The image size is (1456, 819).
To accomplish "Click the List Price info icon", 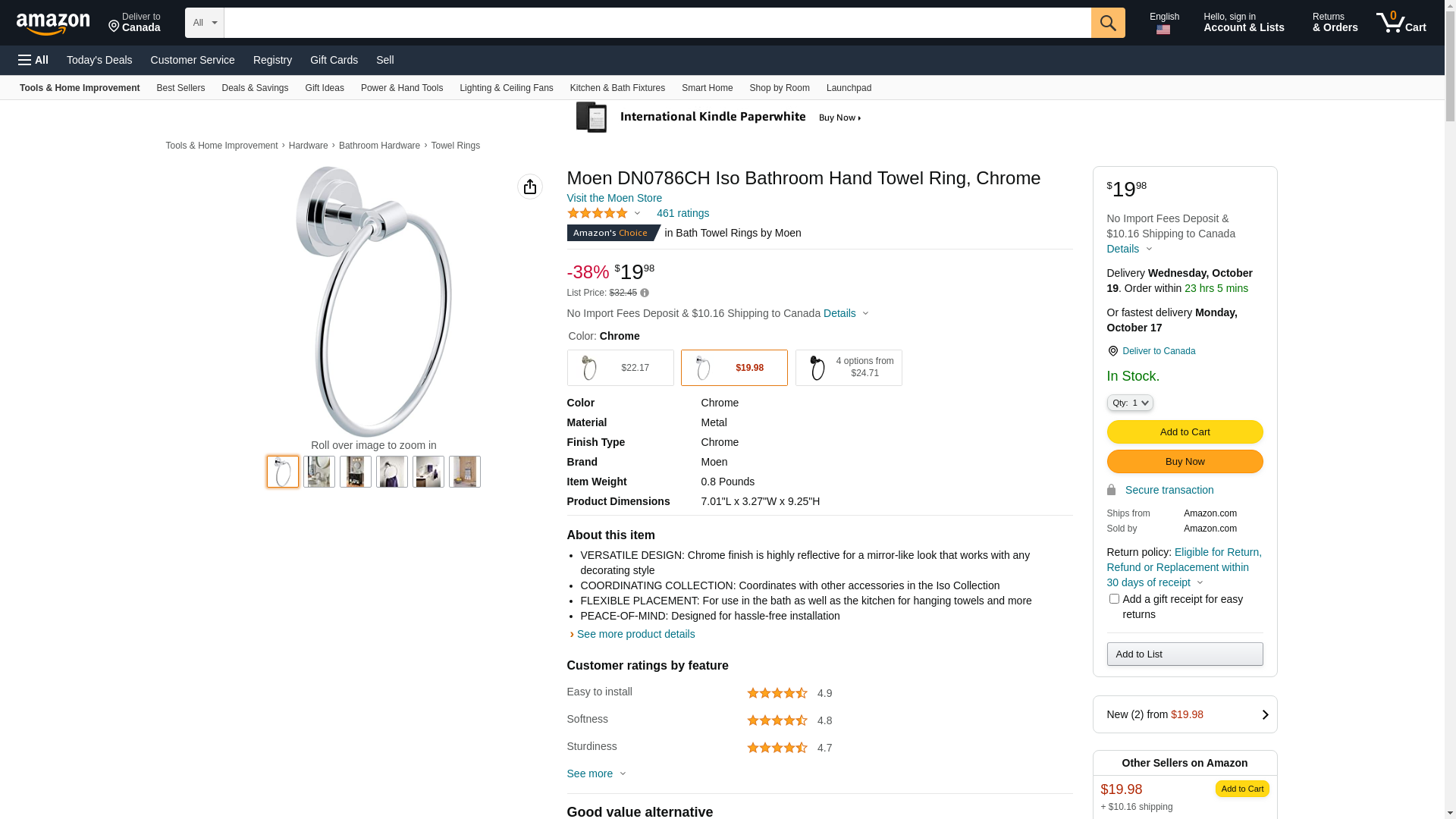I will [x=645, y=293].
